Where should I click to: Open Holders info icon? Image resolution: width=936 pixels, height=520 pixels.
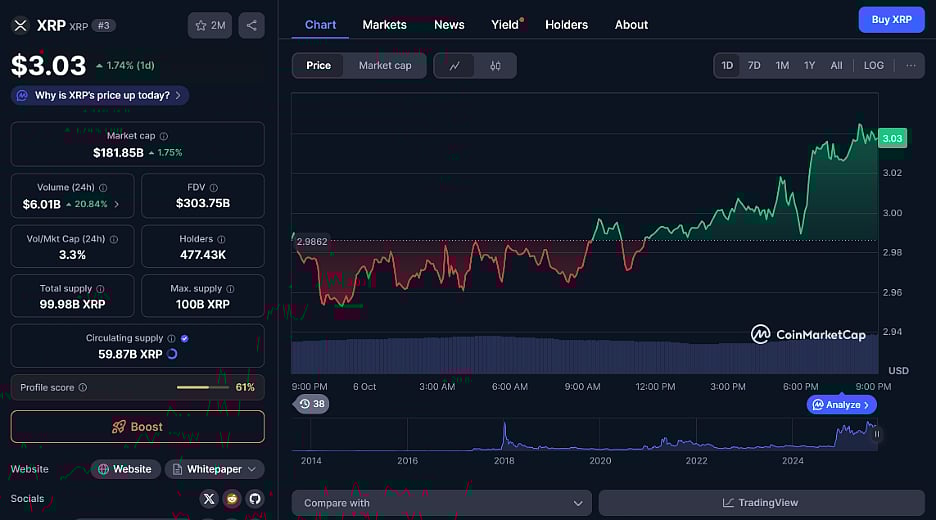coord(221,239)
